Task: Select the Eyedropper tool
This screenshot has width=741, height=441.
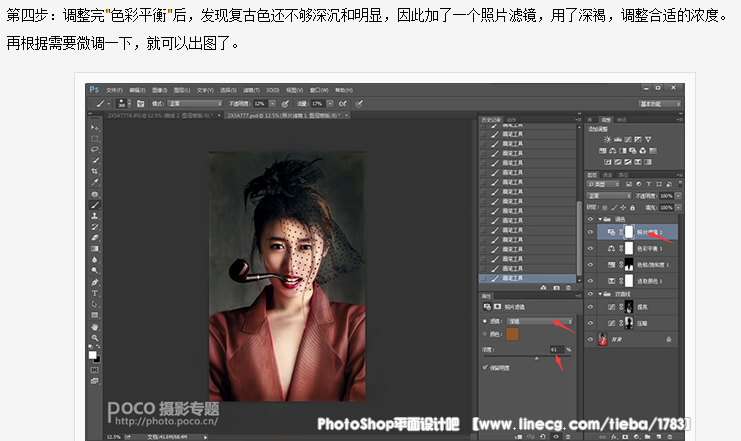Action: coord(95,182)
